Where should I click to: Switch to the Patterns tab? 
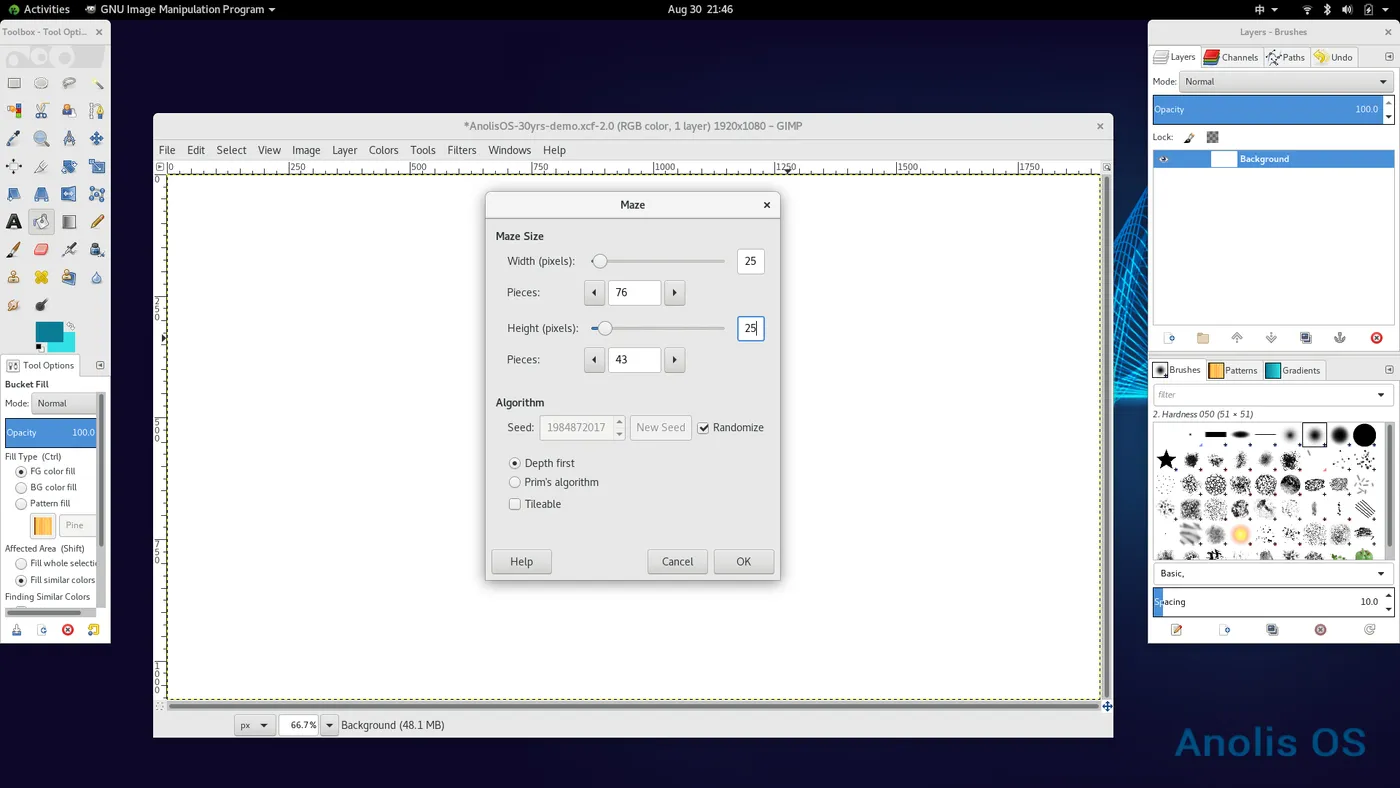point(1233,370)
